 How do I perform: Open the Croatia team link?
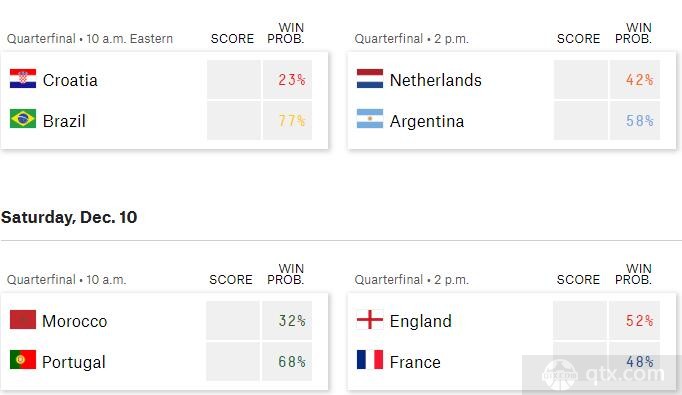(70, 80)
